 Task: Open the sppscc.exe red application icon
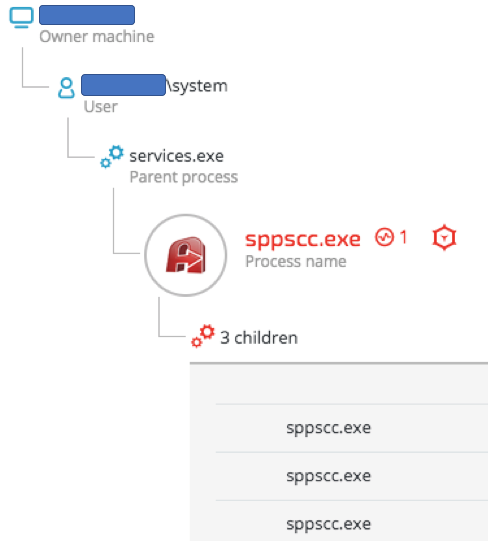[186, 255]
